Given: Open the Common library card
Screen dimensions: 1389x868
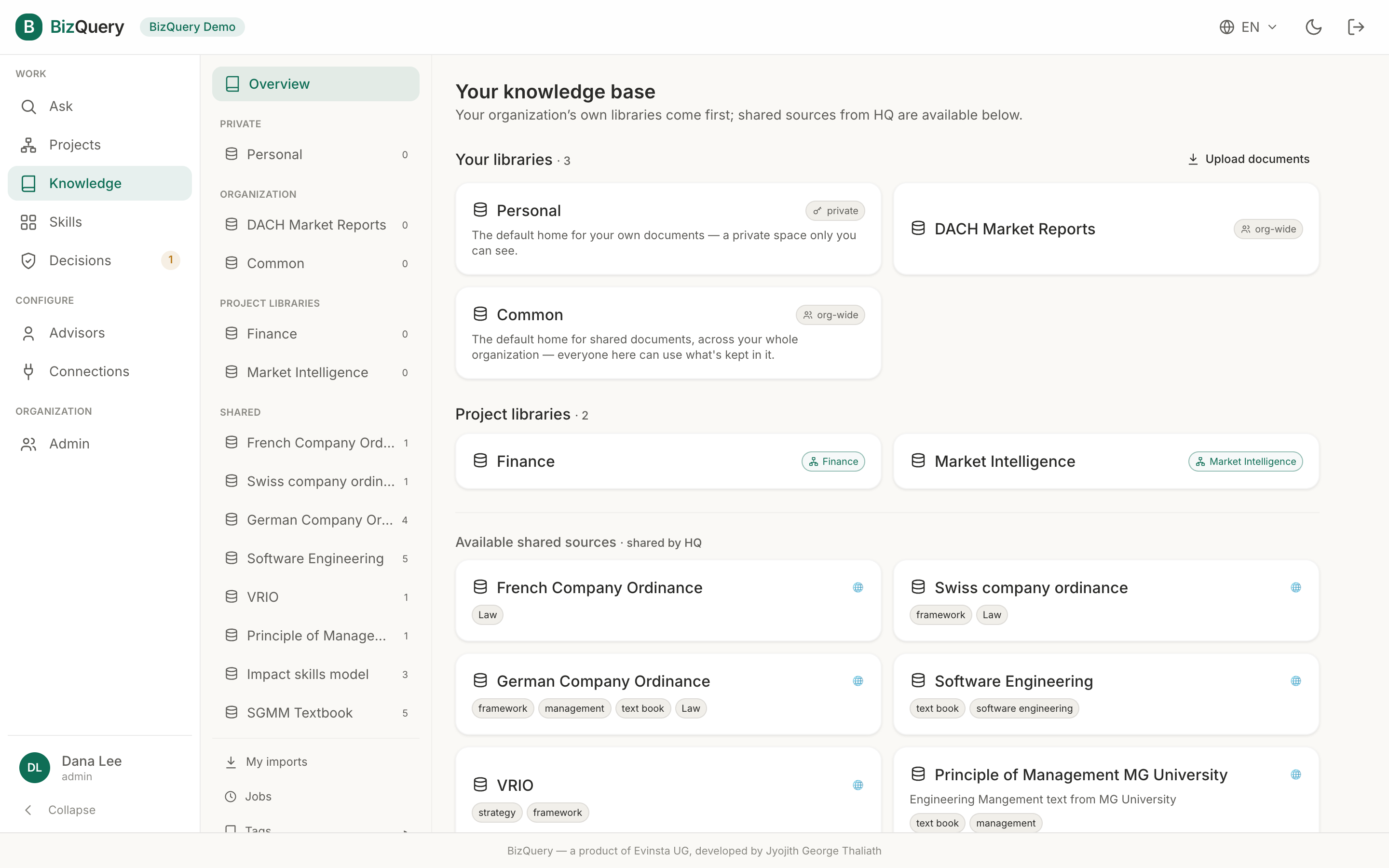Looking at the screenshot, I should [x=668, y=333].
